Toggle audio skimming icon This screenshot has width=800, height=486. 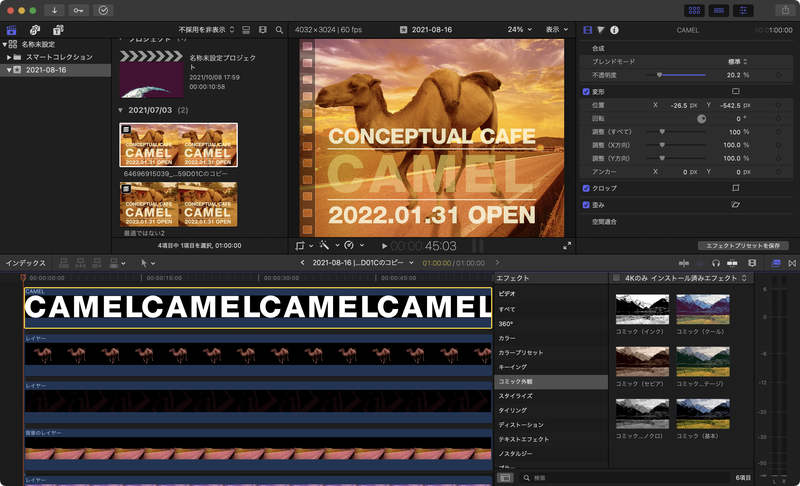point(700,263)
